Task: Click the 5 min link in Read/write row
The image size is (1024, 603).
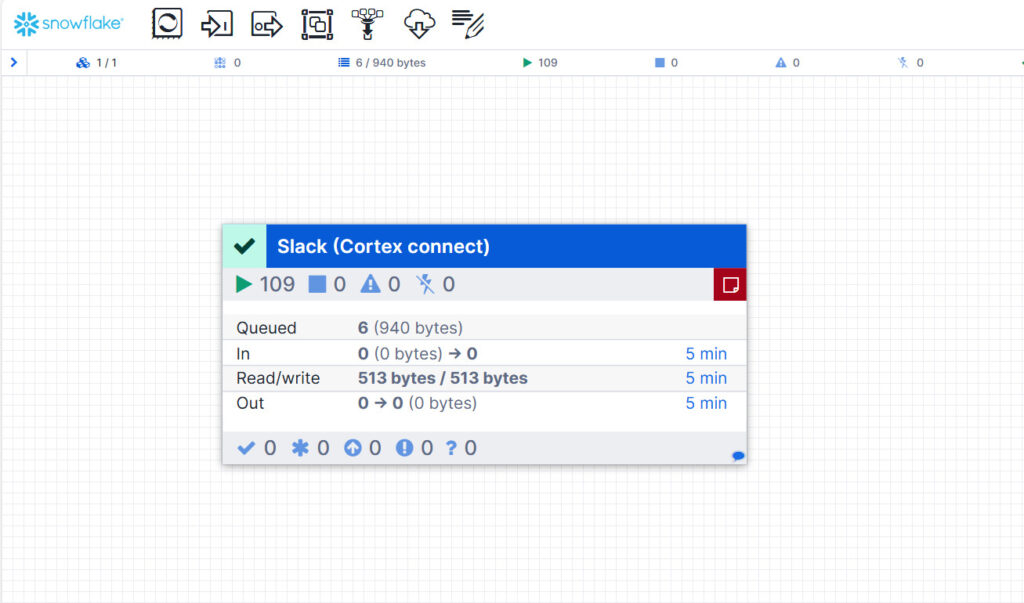Action: tap(706, 378)
